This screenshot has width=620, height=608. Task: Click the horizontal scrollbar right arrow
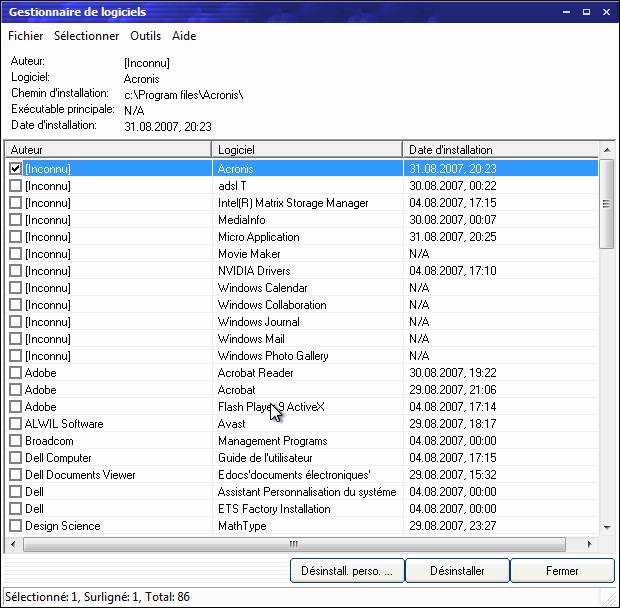point(590,544)
